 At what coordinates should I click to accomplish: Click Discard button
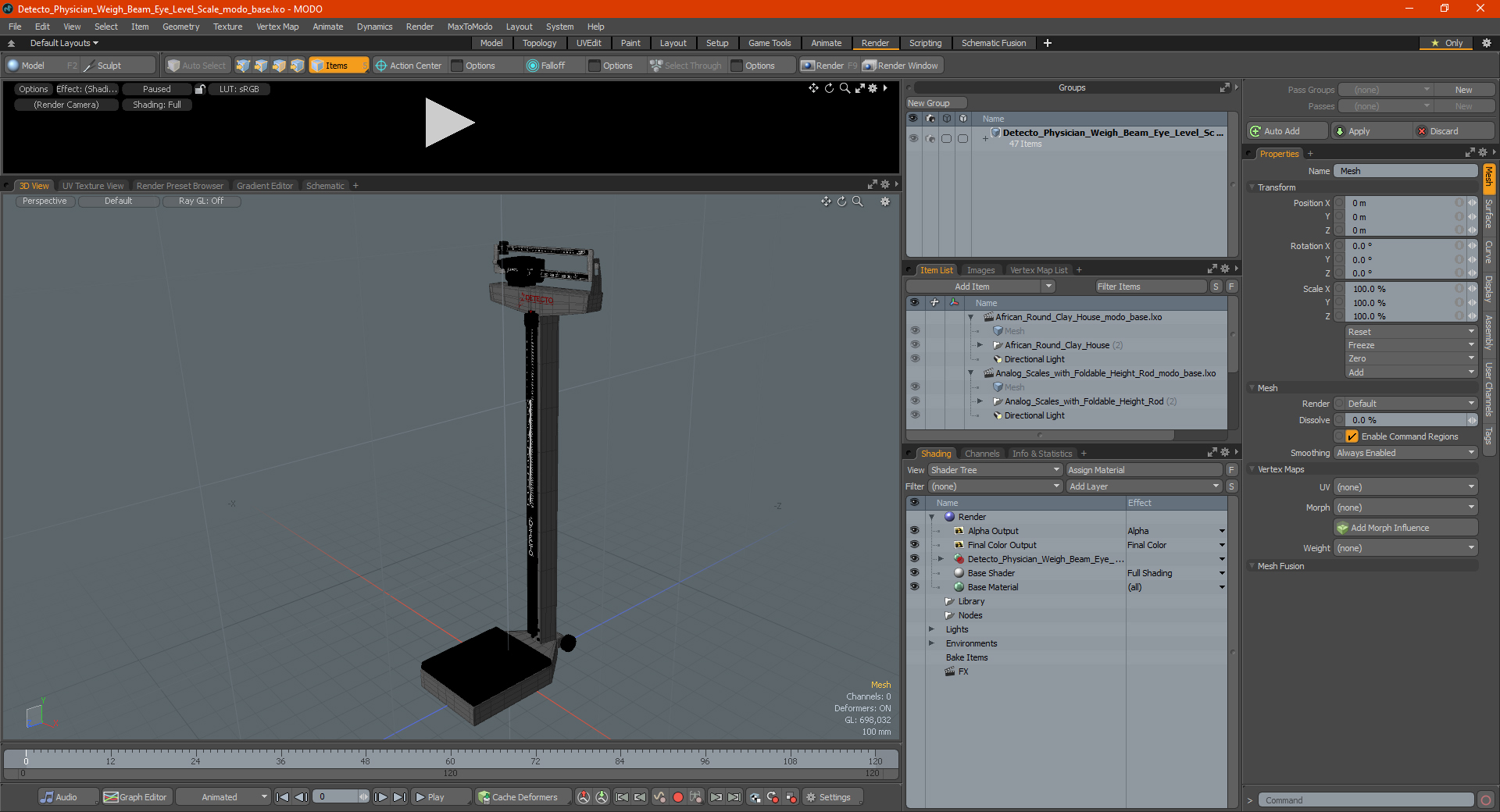[1454, 131]
